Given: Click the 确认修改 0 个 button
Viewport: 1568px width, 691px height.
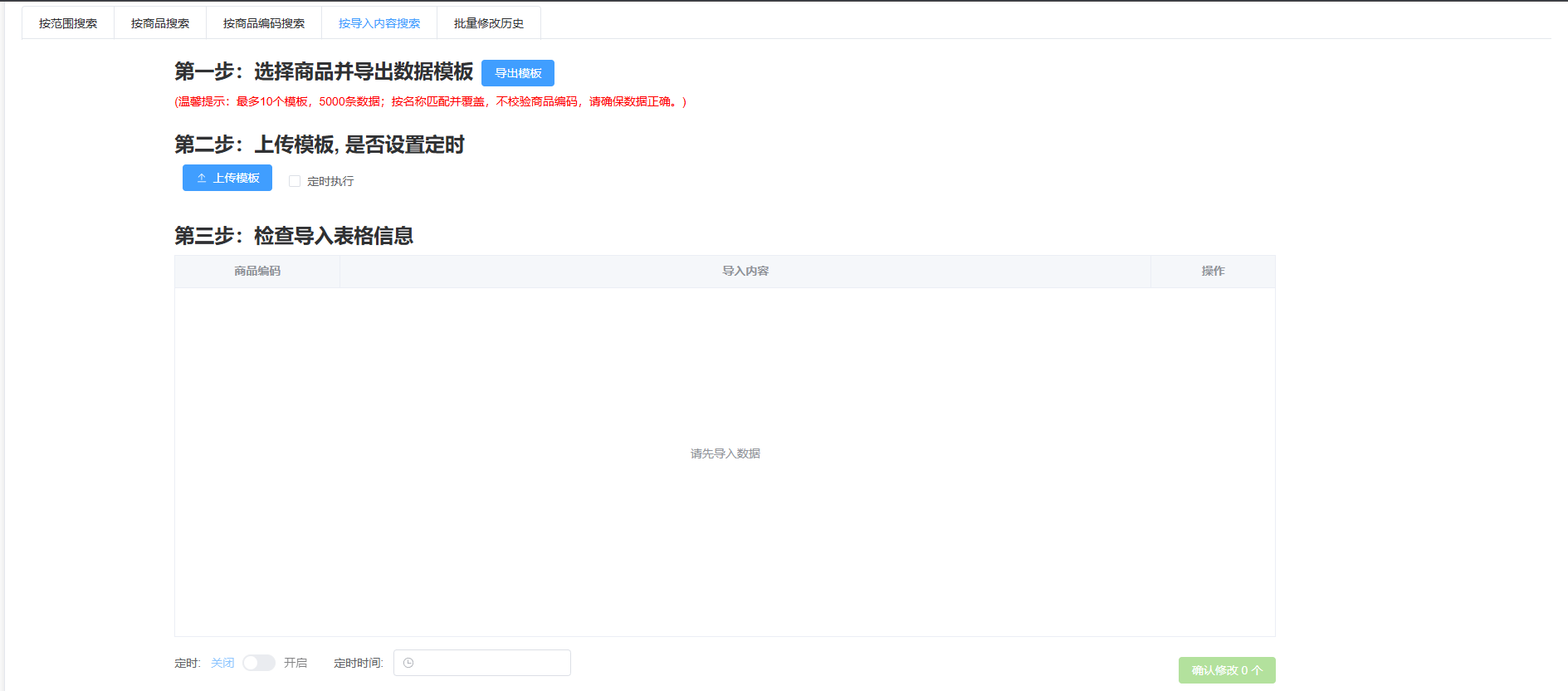Looking at the screenshot, I should [1227, 670].
